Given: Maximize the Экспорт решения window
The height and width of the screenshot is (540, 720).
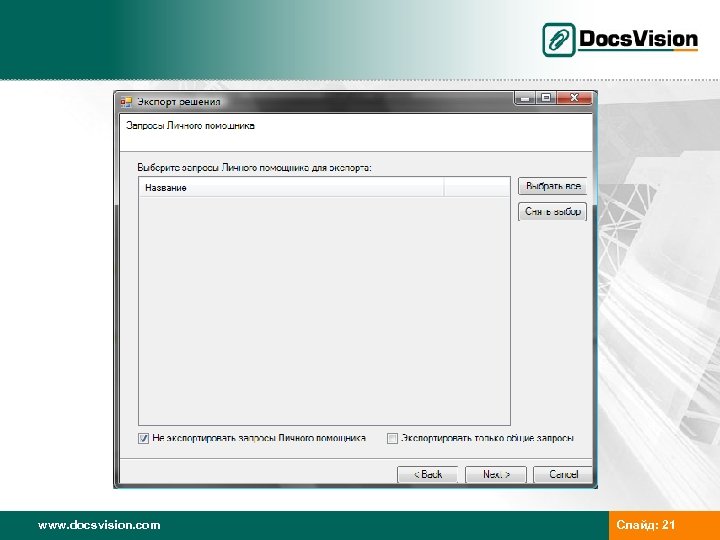Looking at the screenshot, I should coord(546,98).
